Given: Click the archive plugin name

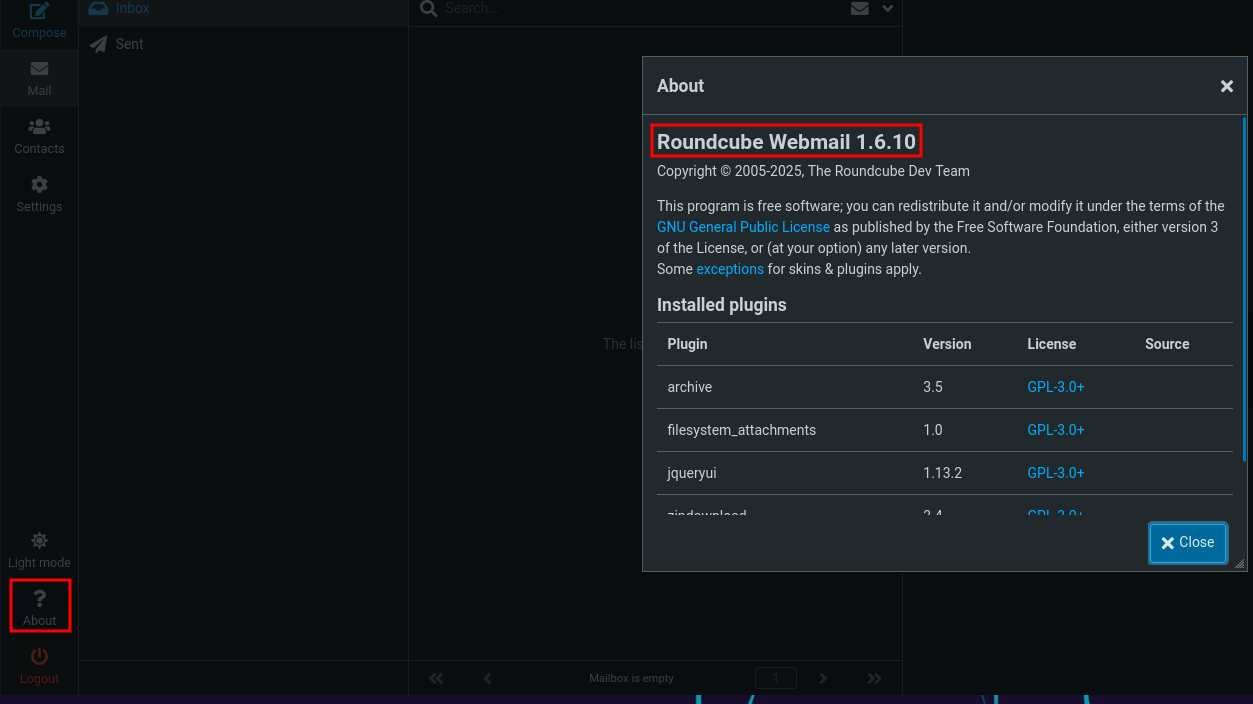Looking at the screenshot, I should pos(690,387).
